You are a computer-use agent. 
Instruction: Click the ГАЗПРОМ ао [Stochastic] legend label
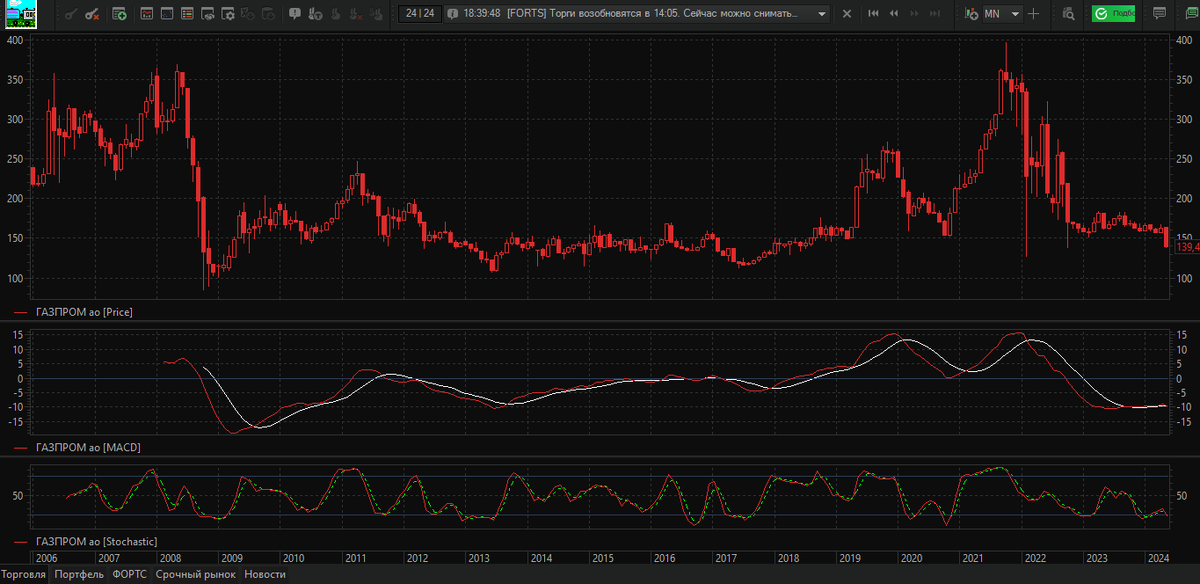pyautogui.click(x=96, y=541)
